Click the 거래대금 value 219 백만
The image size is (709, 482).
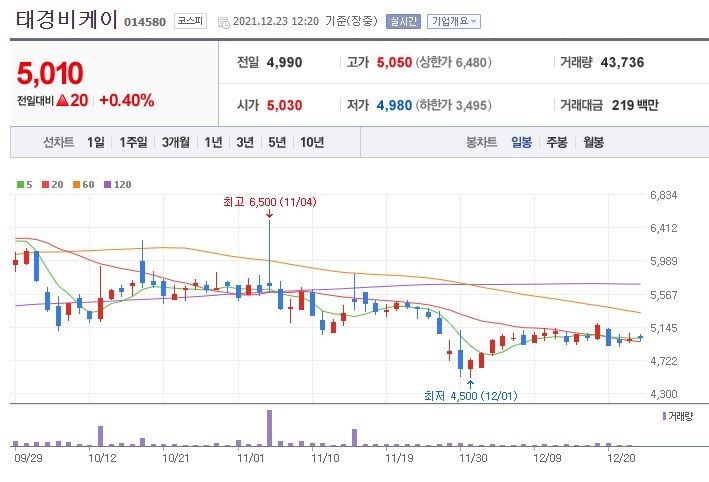point(635,105)
